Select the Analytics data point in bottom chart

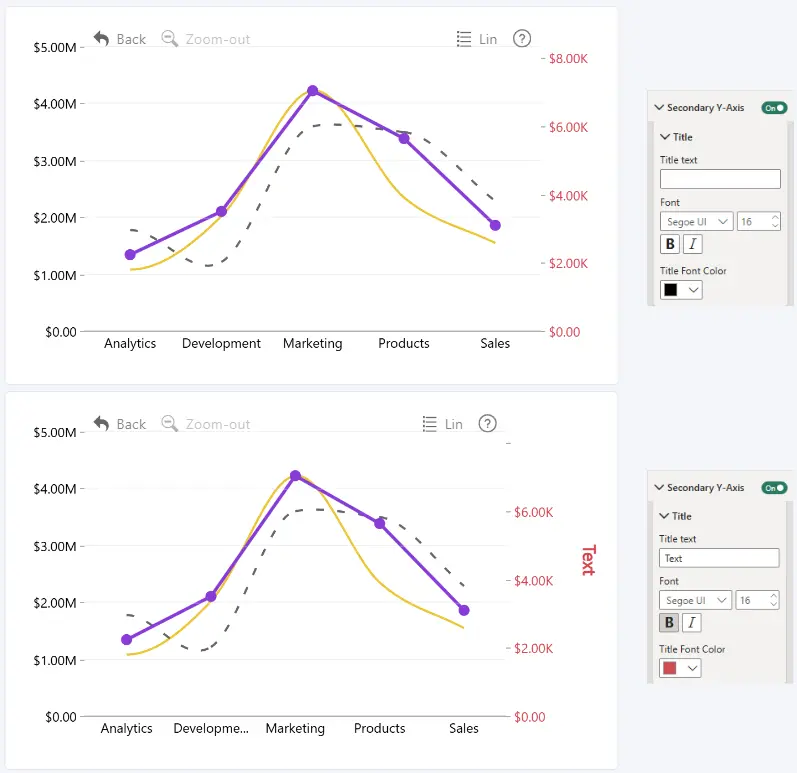coord(127,639)
